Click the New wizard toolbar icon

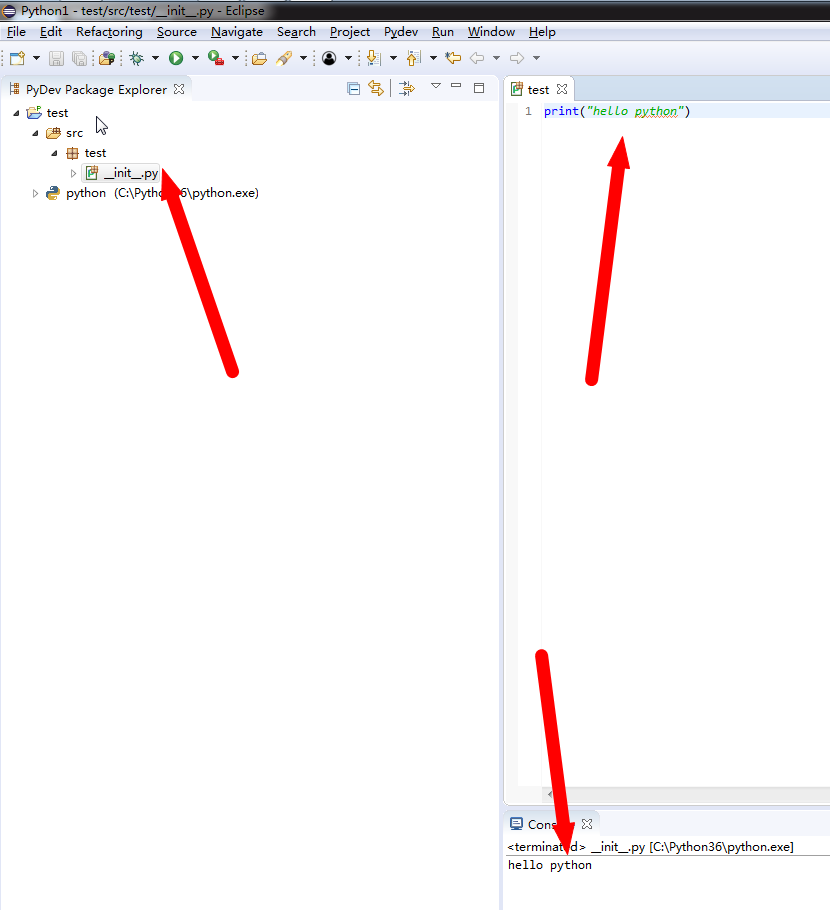17,58
